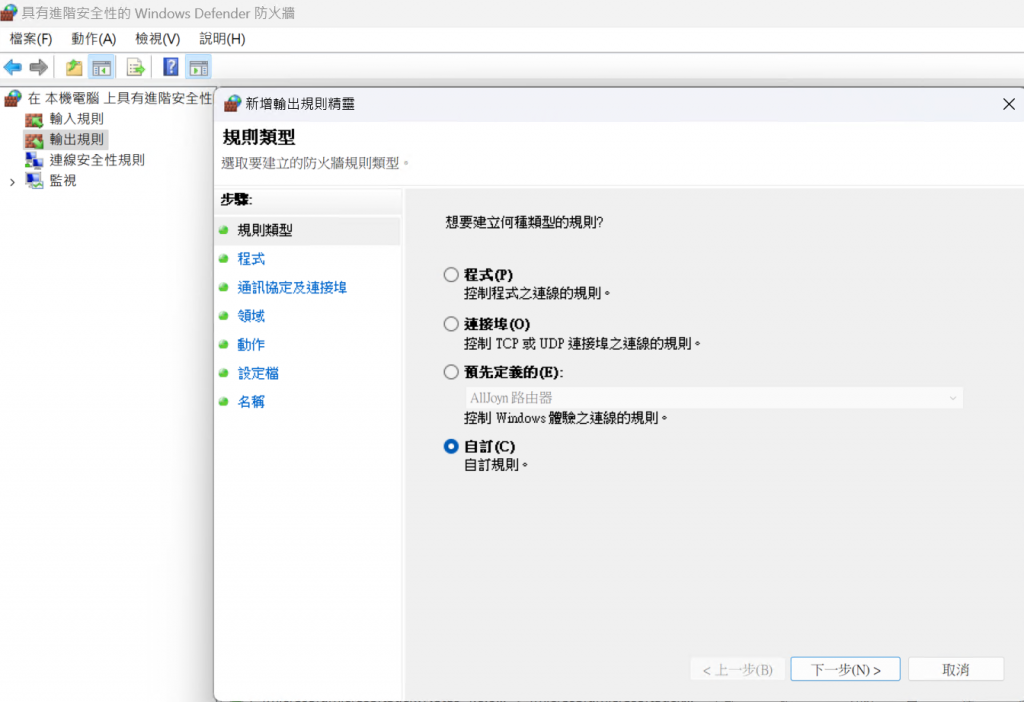Screen dimensions: 1024x702
Task: Go to the 動作 step
Action: (x=251, y=345)
